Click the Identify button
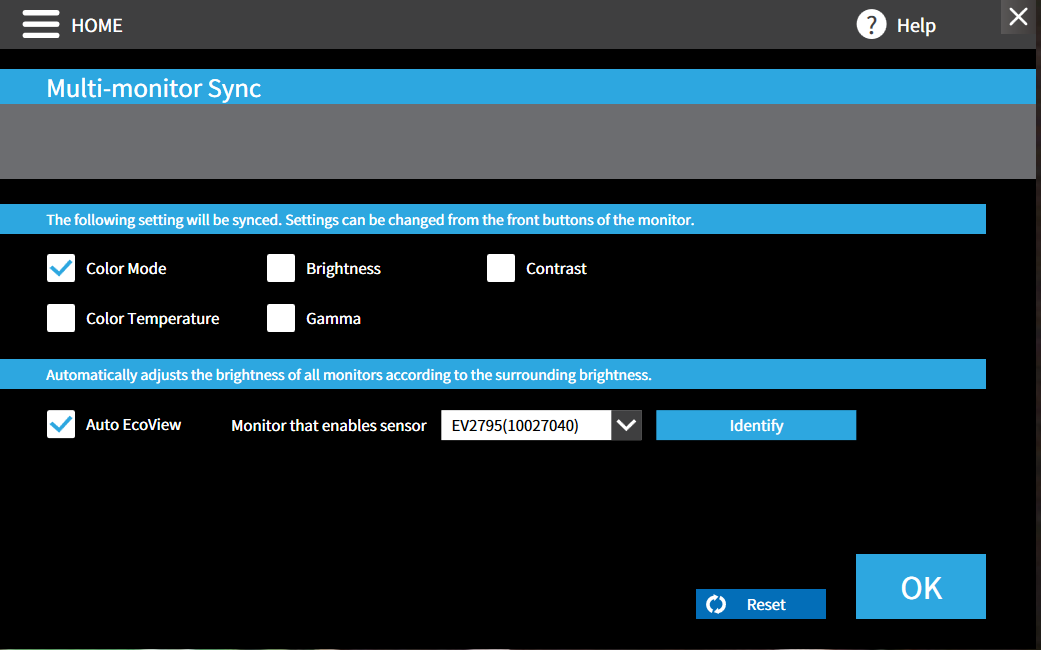 tap(756, 425)
